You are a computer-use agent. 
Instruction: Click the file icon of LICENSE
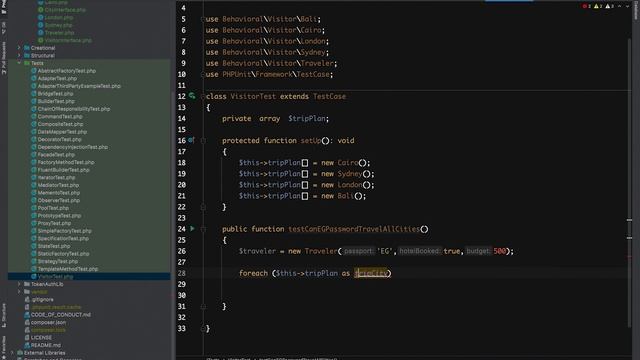(x=27, y=338)
